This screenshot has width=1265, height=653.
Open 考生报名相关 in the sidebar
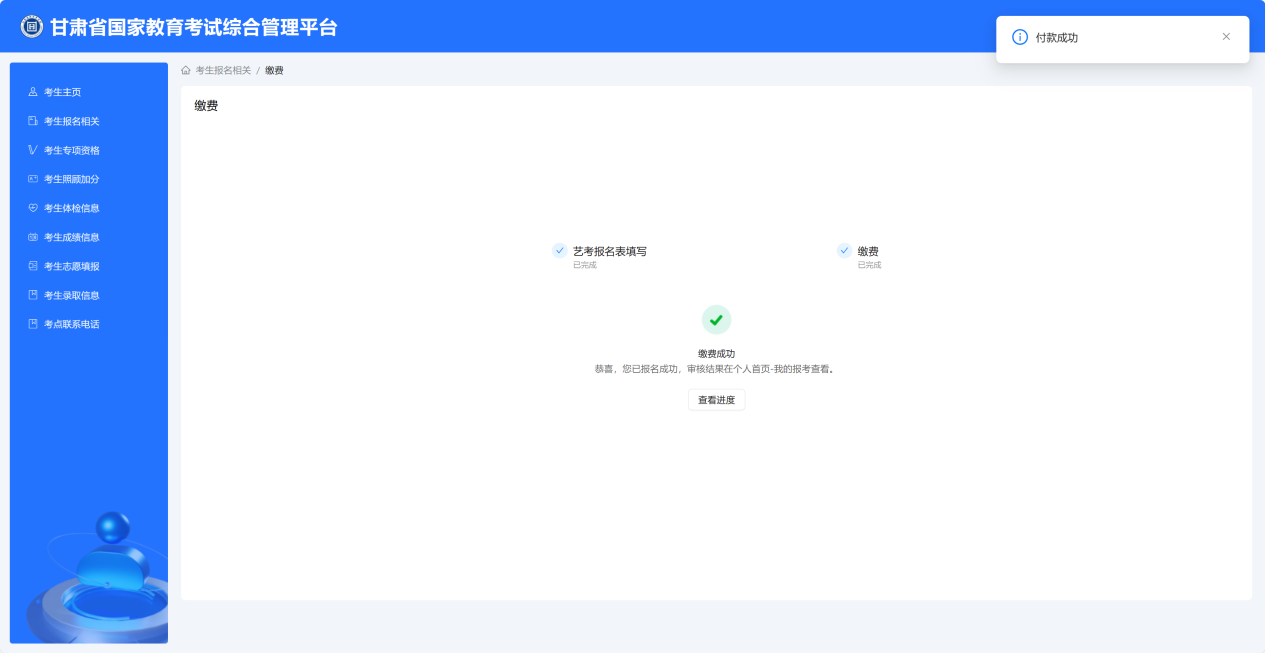click(x=71, y=121)
